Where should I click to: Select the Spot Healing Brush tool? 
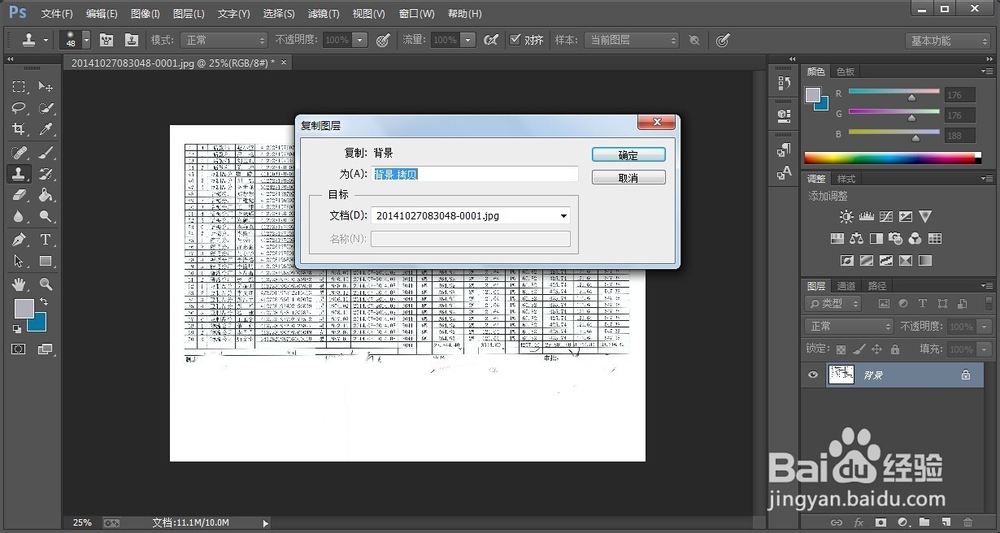(19, 153)
